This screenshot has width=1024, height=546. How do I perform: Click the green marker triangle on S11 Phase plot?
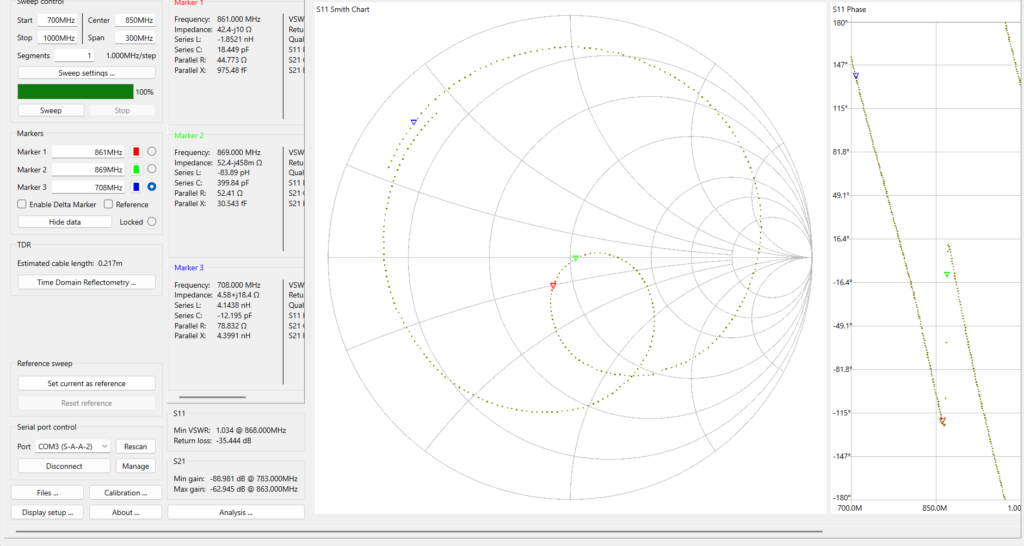pyautogui.click(x=947, y=274)
